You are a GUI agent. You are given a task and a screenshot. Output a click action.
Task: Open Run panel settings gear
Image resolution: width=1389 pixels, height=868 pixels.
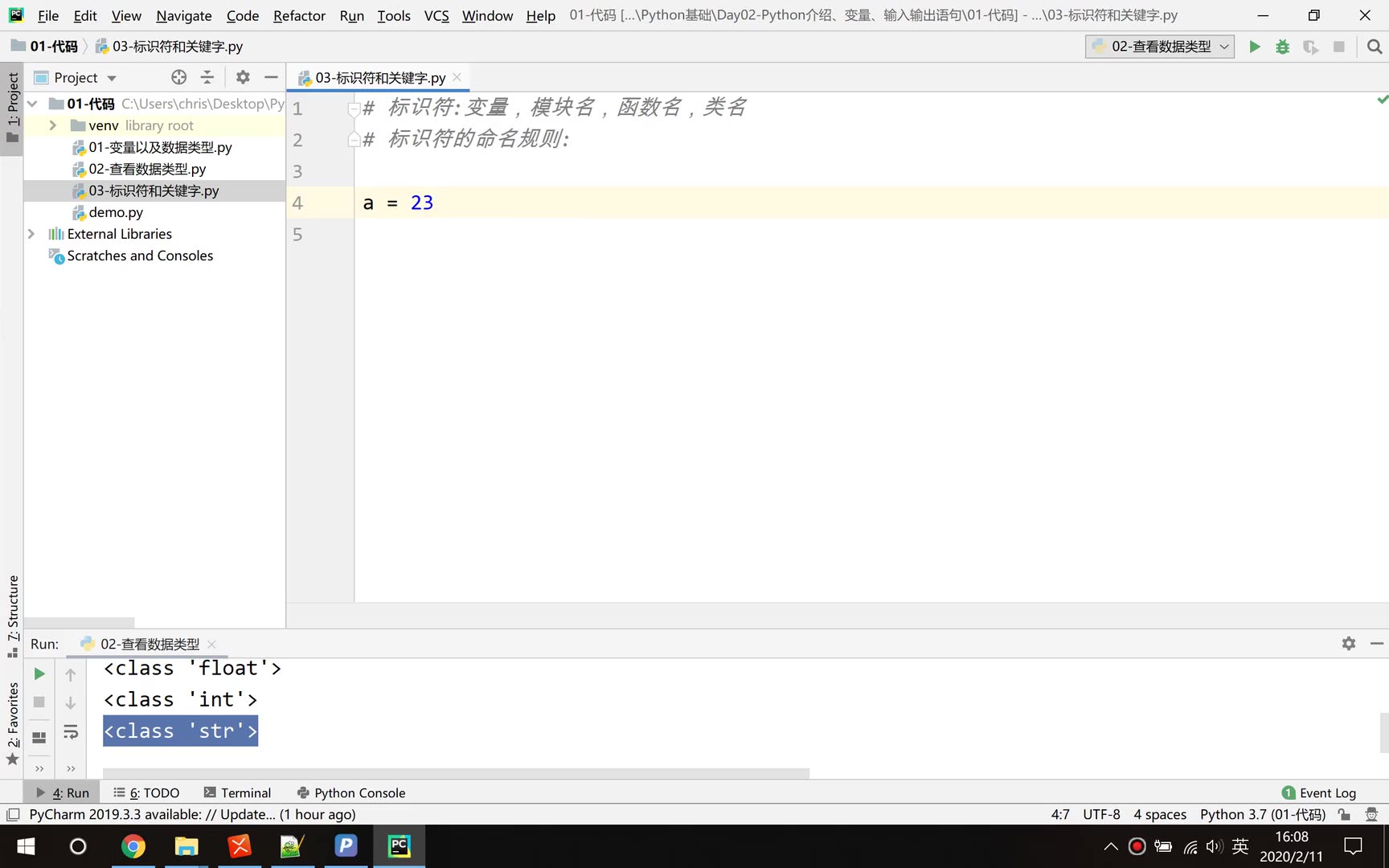point(1349,643)
